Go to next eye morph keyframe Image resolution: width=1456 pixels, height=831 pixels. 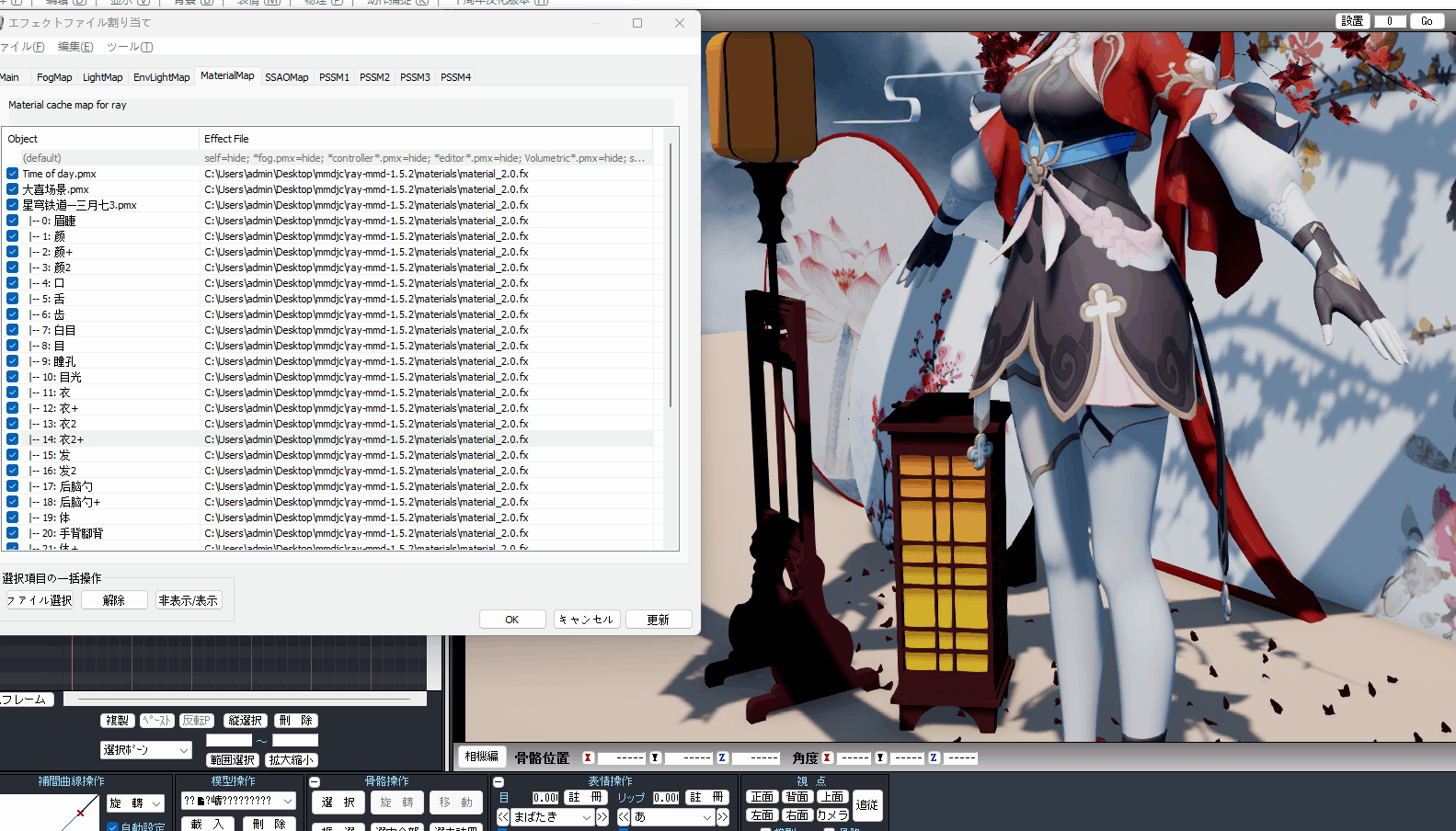[x=602, y=816]
